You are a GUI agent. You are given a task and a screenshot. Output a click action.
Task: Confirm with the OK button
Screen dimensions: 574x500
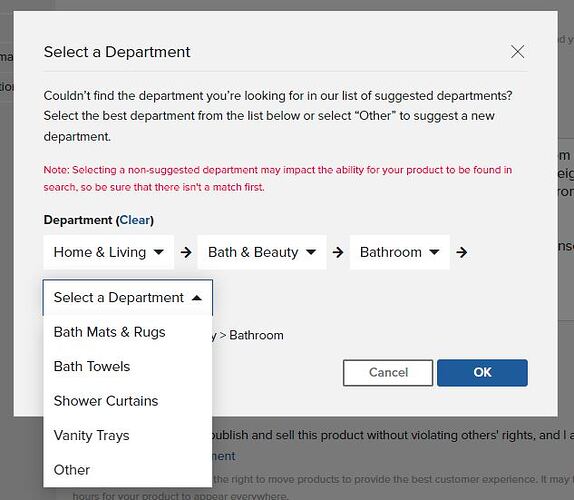482,373
